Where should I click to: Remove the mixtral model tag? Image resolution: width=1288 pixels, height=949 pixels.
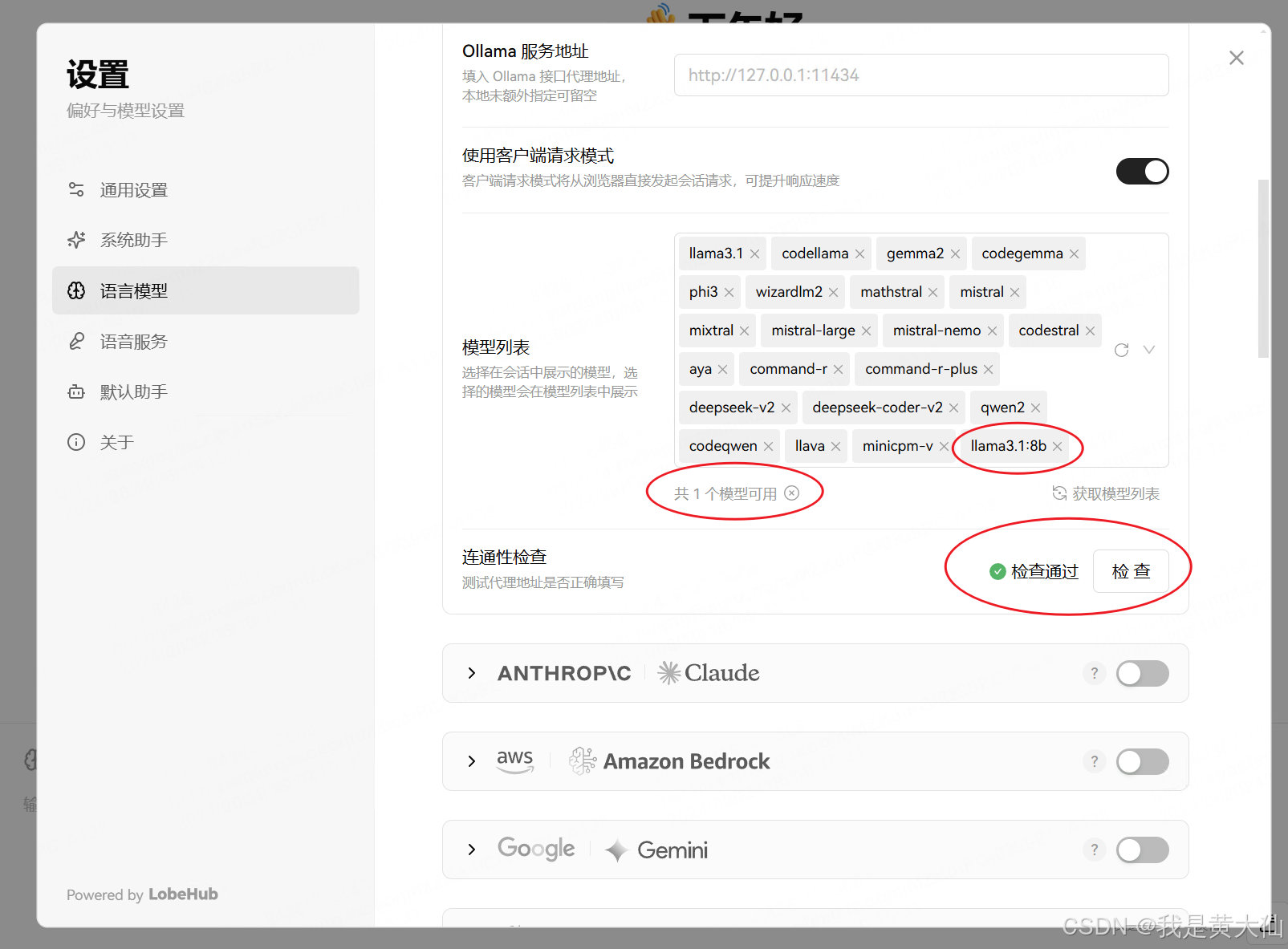(x=744, y=331)
